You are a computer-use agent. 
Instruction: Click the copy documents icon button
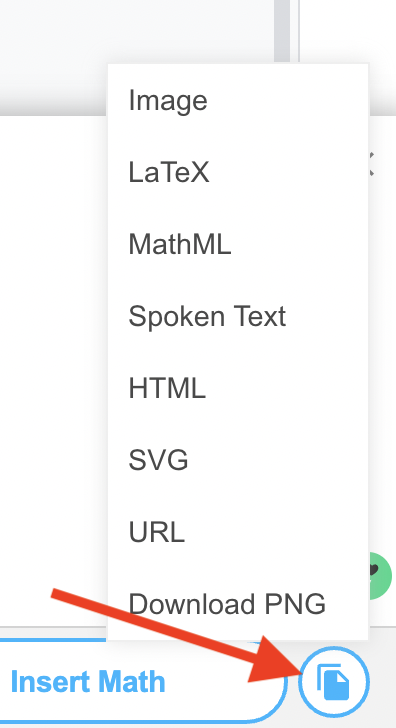point(333,682)
